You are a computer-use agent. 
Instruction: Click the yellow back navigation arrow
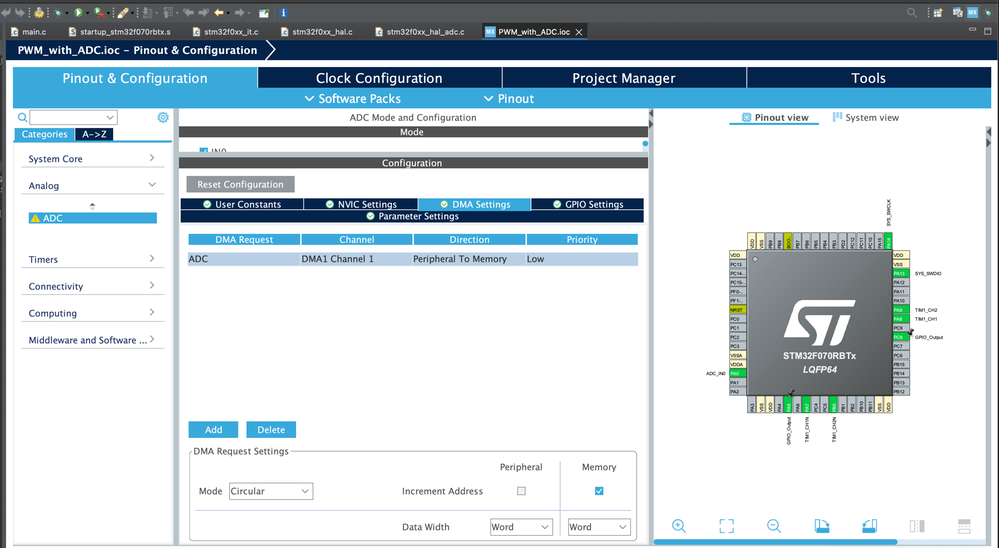(x=219, y=13)
